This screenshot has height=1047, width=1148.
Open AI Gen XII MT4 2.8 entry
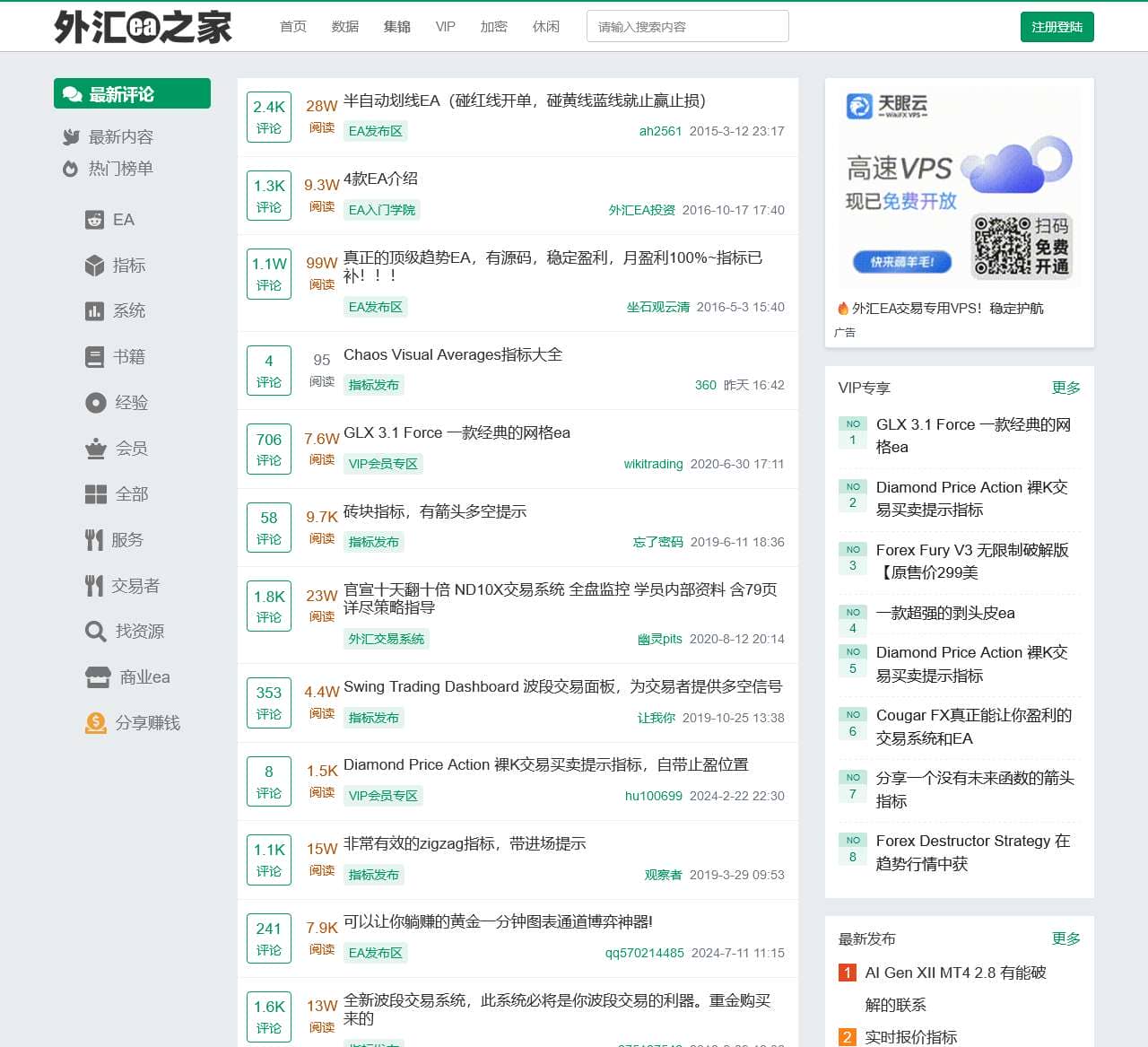(x=955, y=989)
